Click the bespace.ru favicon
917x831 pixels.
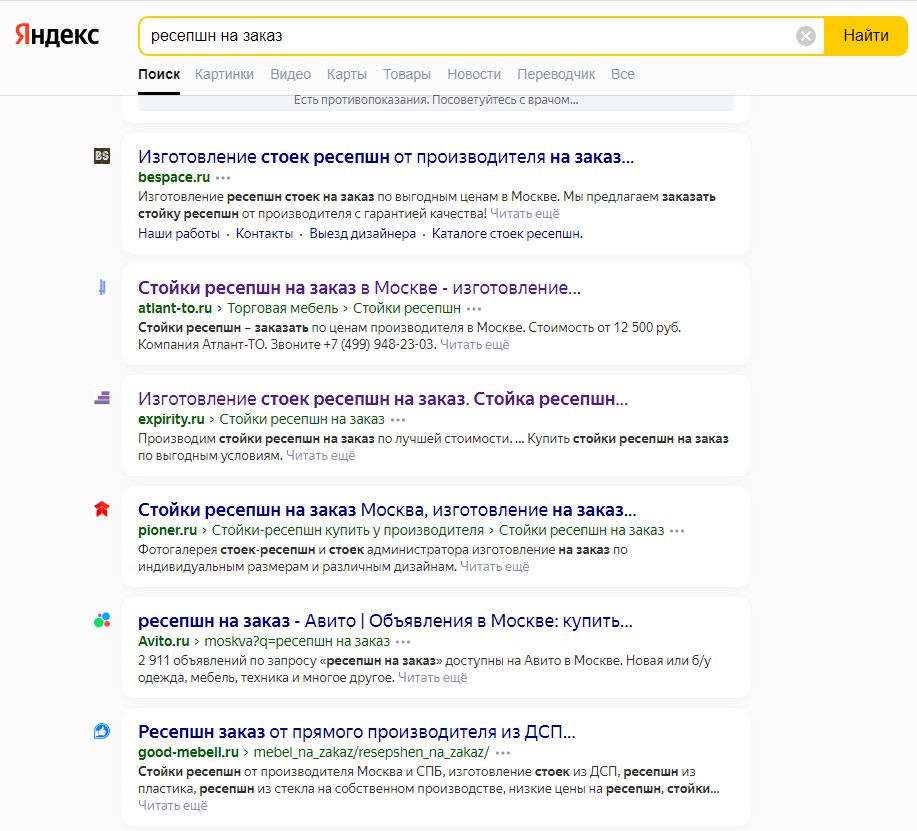pos(102,156)
